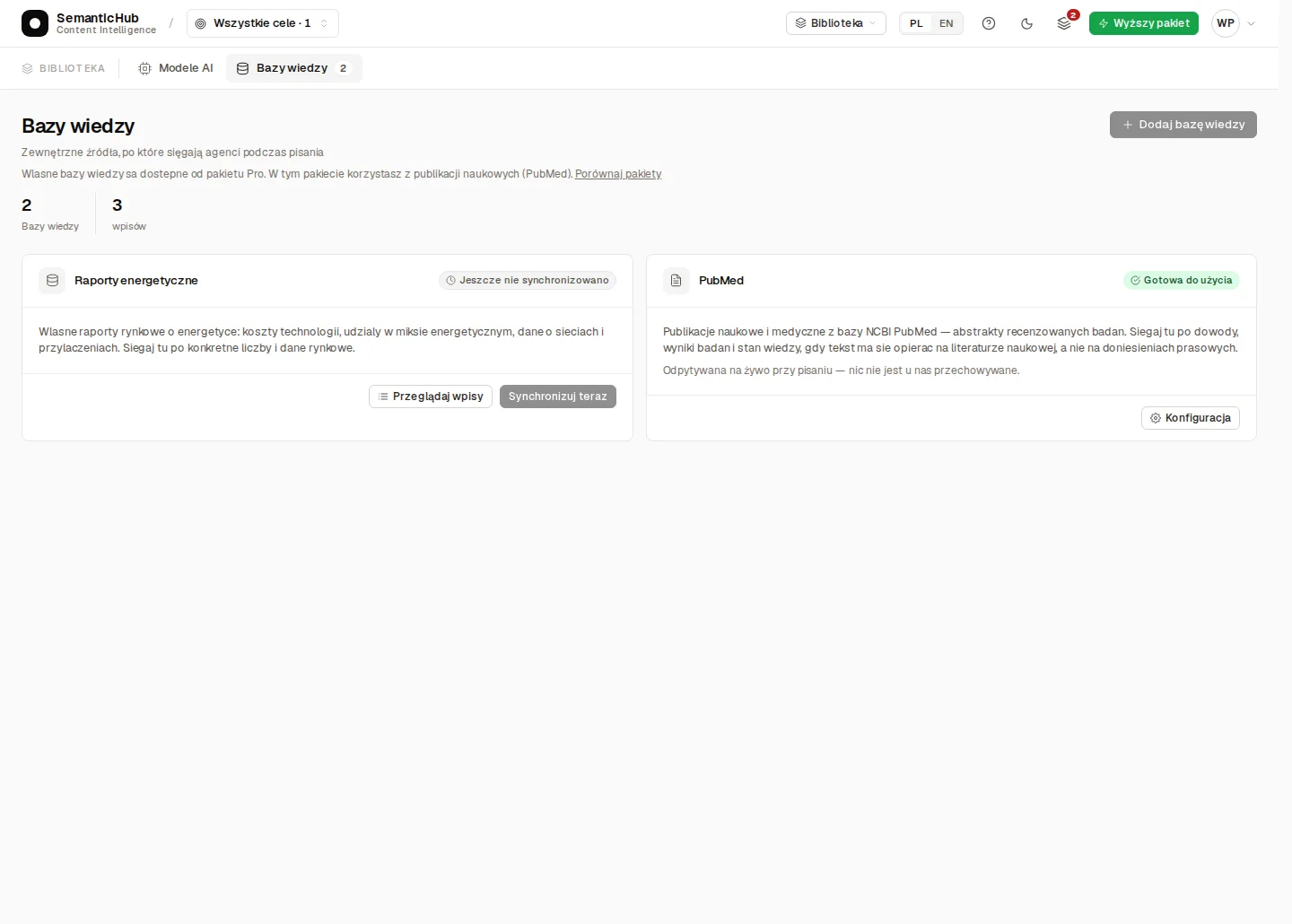Switch language to EN

[947, 23]
